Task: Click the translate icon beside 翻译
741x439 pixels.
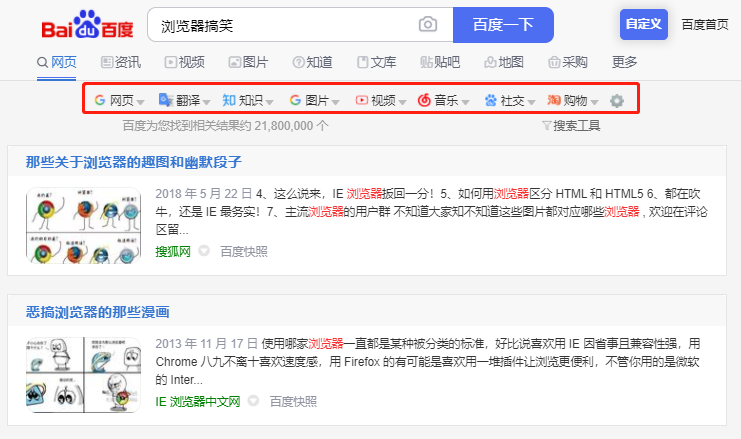Action: (166, 100)
